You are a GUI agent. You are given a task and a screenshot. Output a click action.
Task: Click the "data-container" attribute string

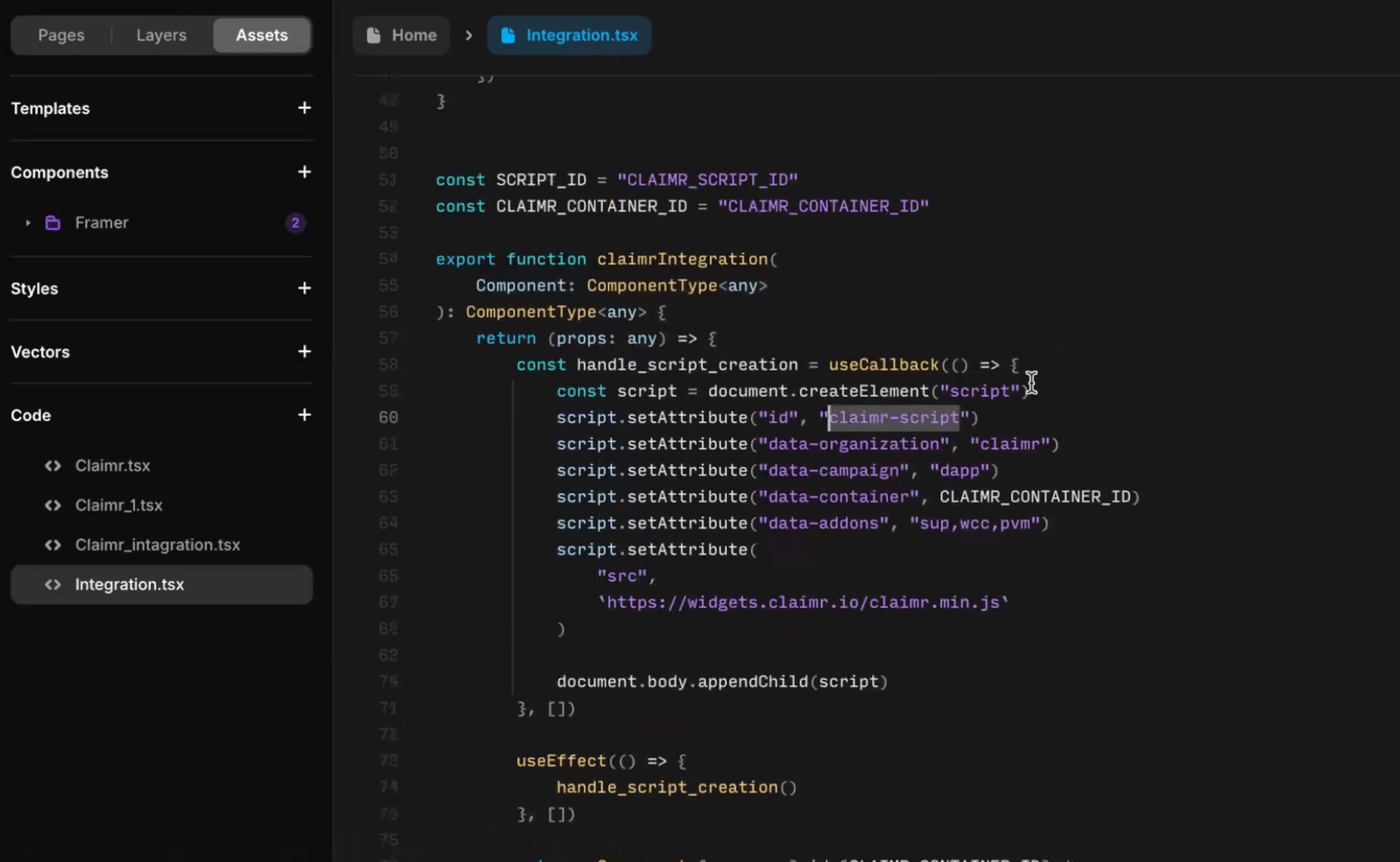[x=838, y=497]
